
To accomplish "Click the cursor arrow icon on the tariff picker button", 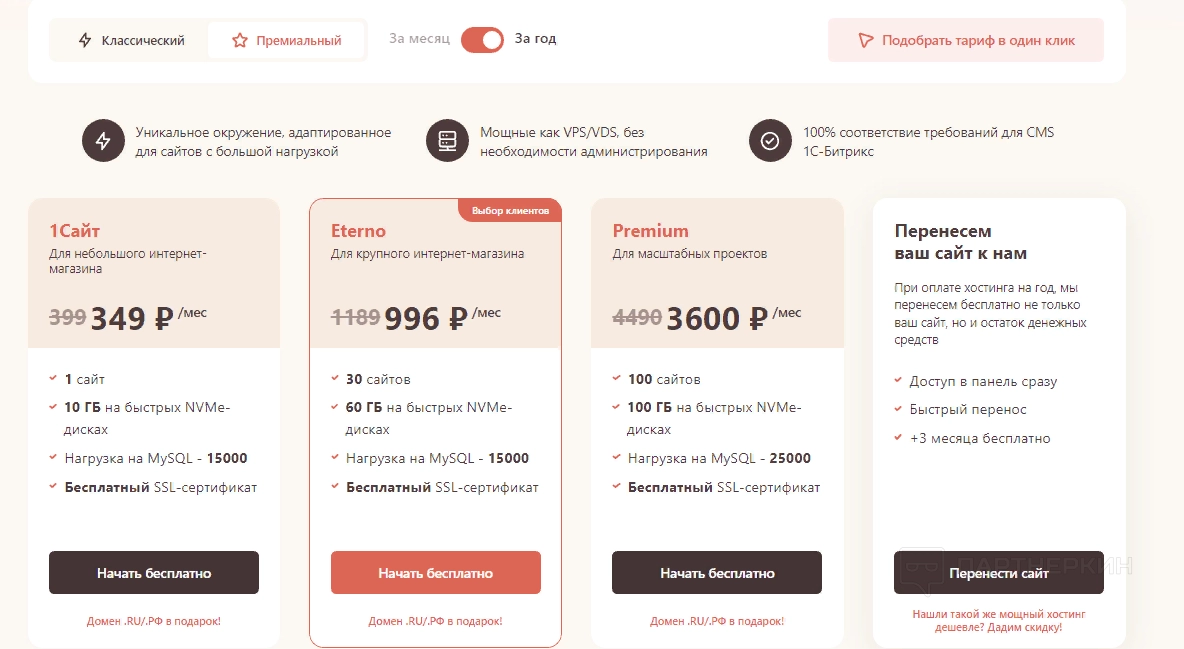I will pos(866,41).
